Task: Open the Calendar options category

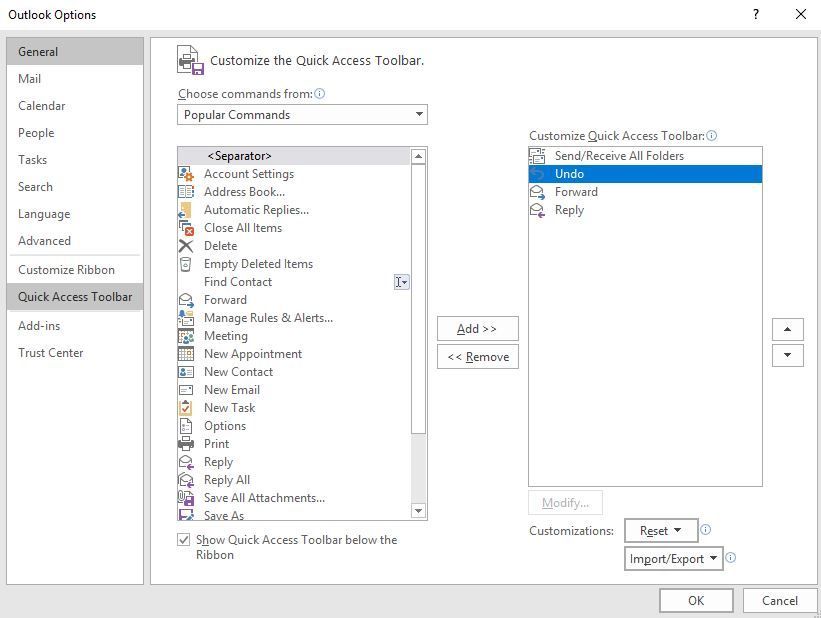Action: pyautogui.click(x=75, y=106)
